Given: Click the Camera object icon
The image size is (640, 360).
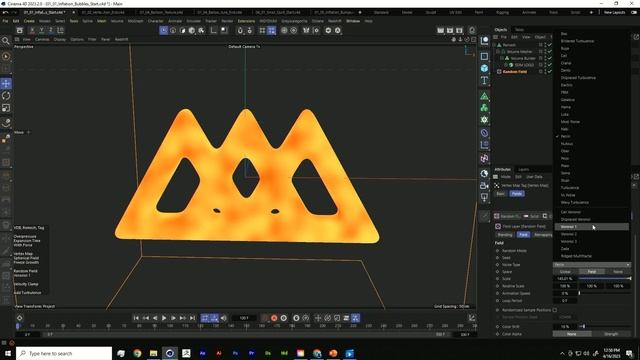Looking at the screenshot, I should click(484, 186).
